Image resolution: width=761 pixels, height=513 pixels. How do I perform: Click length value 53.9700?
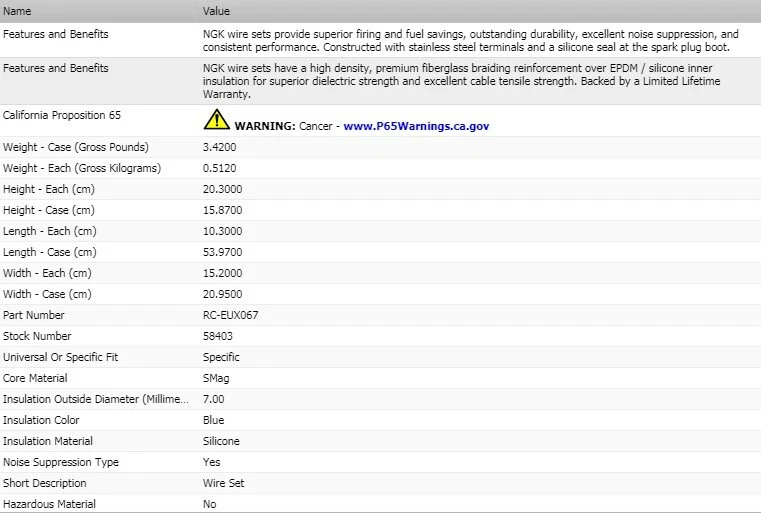coord(222,252)
